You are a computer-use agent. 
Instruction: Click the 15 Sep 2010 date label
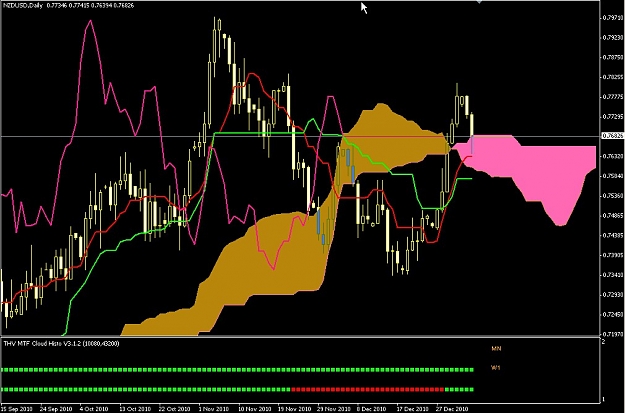(16, 409)
